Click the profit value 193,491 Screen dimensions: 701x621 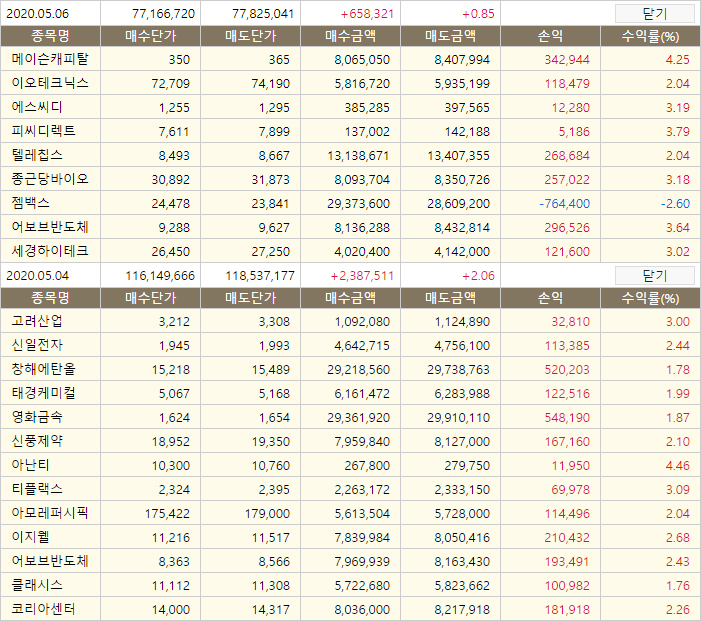click(567, 562)
